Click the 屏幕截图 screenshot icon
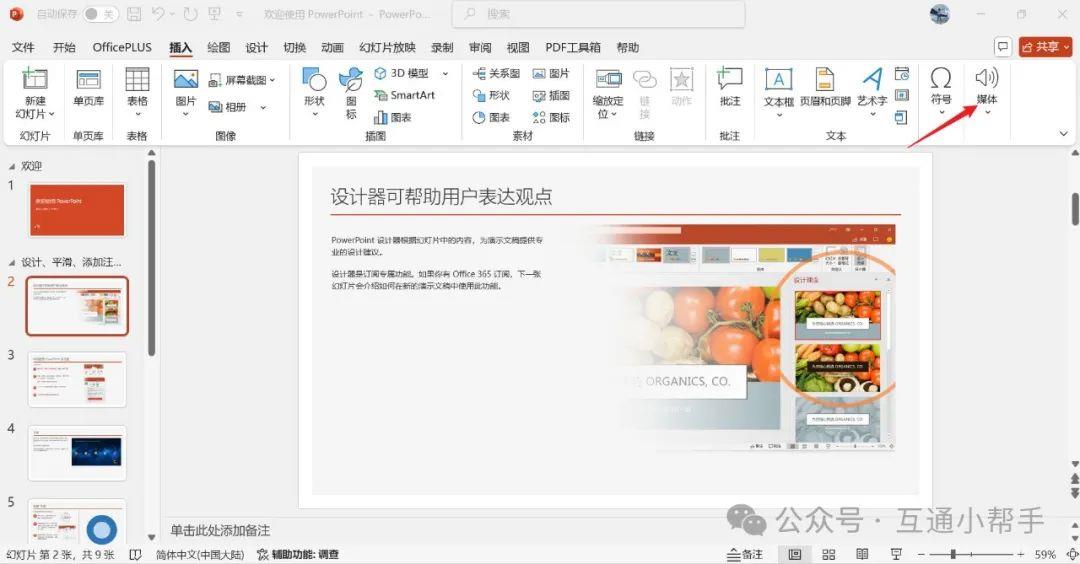 pyautogui.click(x=215, y=81)
